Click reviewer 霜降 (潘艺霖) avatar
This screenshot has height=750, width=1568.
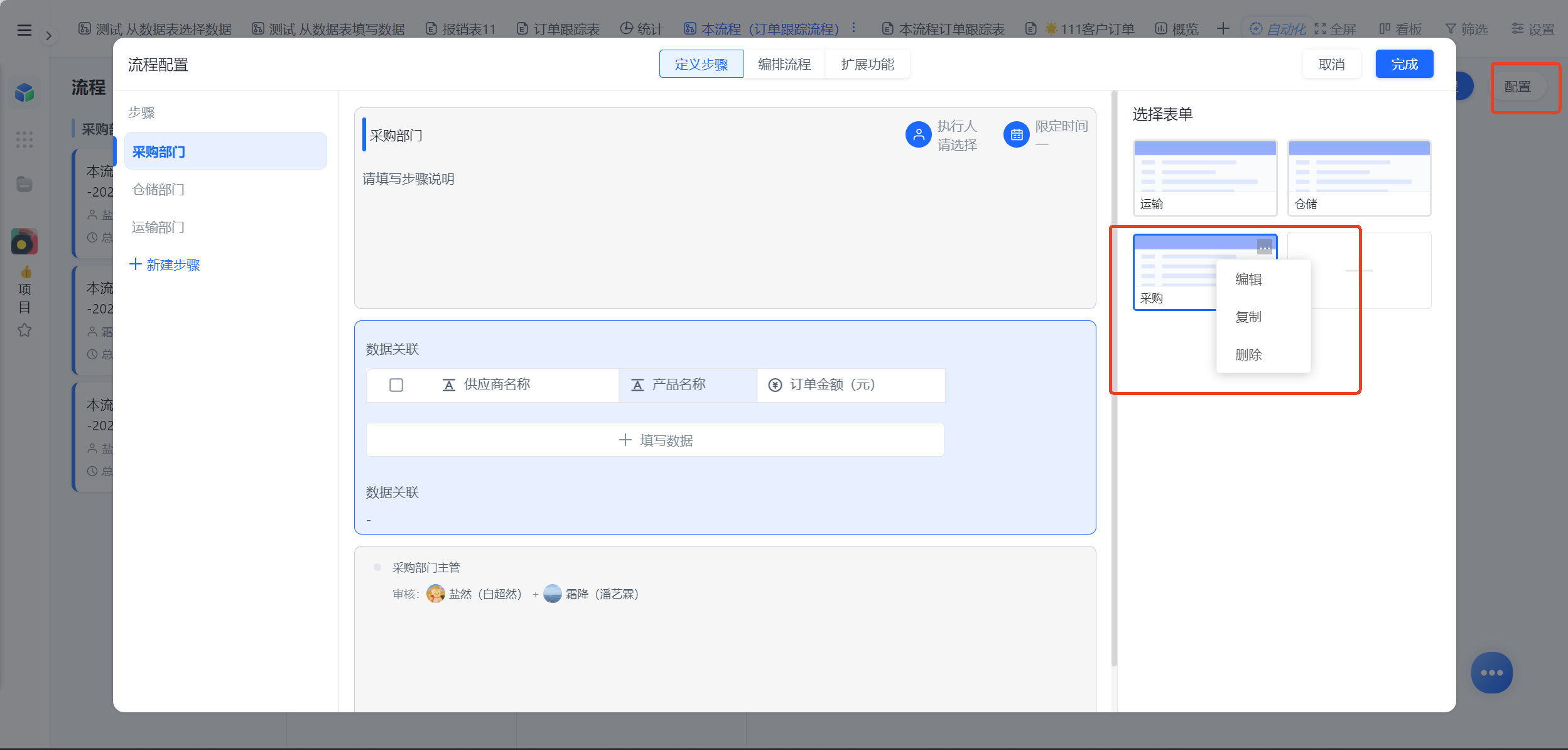tap(552, 594)
